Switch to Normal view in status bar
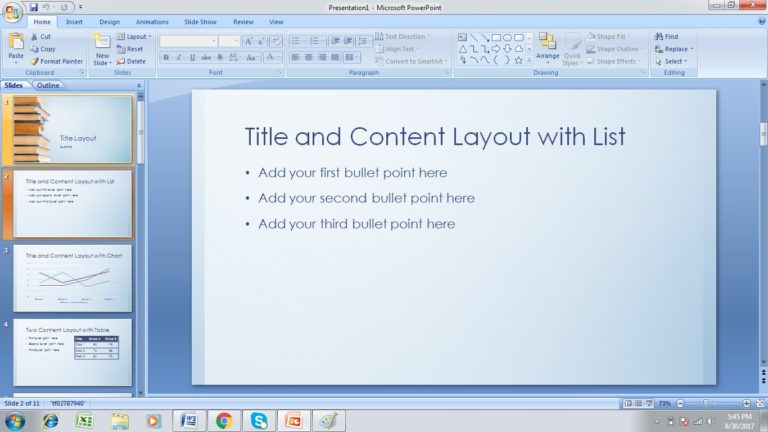This screenshot has width=768, height=432. click(x=628, y=404)
